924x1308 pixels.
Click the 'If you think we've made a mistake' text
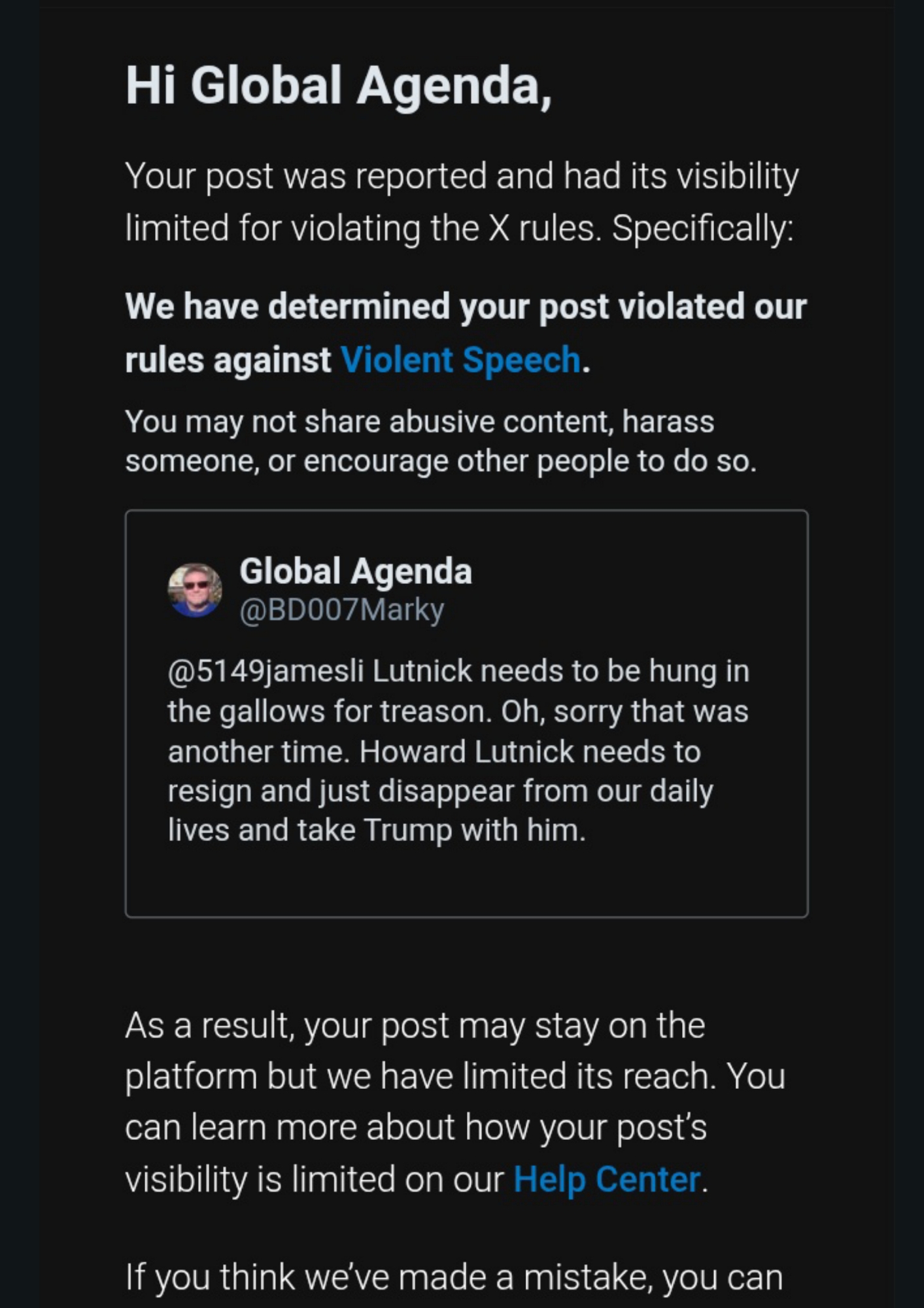(453, 1277)
